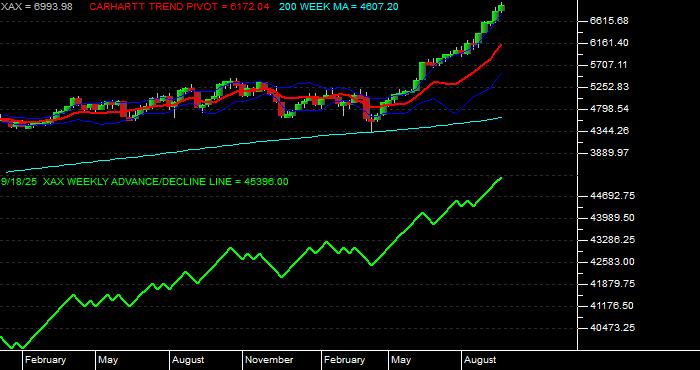This screenshot has width=700, height=370.
Task: Click the 5252.83 price axis value
Action: coord(608,87)
